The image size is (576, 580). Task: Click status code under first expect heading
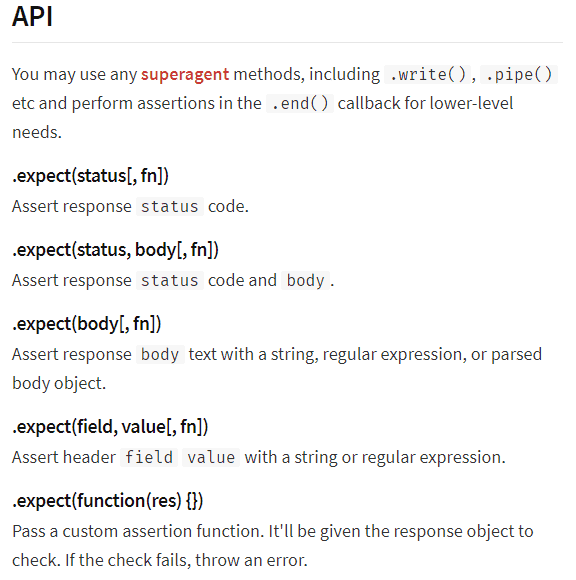click(x=170, y=206)
